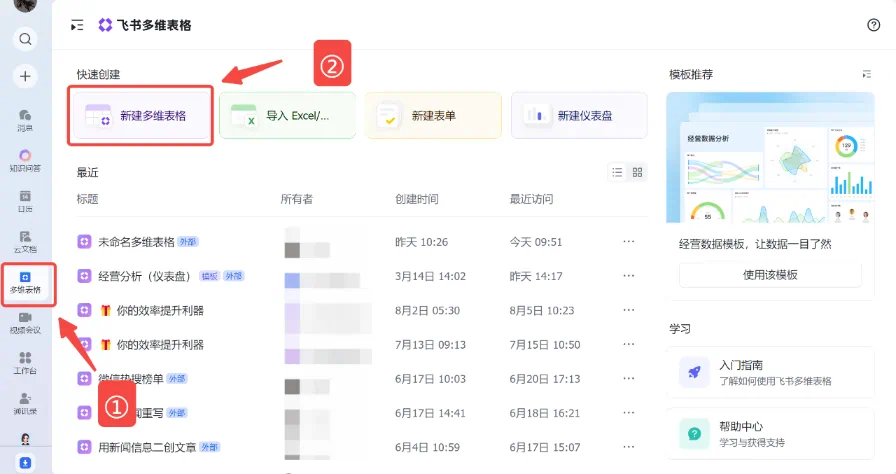The width and height of the screenshot is (896, 474).
Task: Collapse the navigation panel beside 飞书多维表格 title
Action: point(77,25)
